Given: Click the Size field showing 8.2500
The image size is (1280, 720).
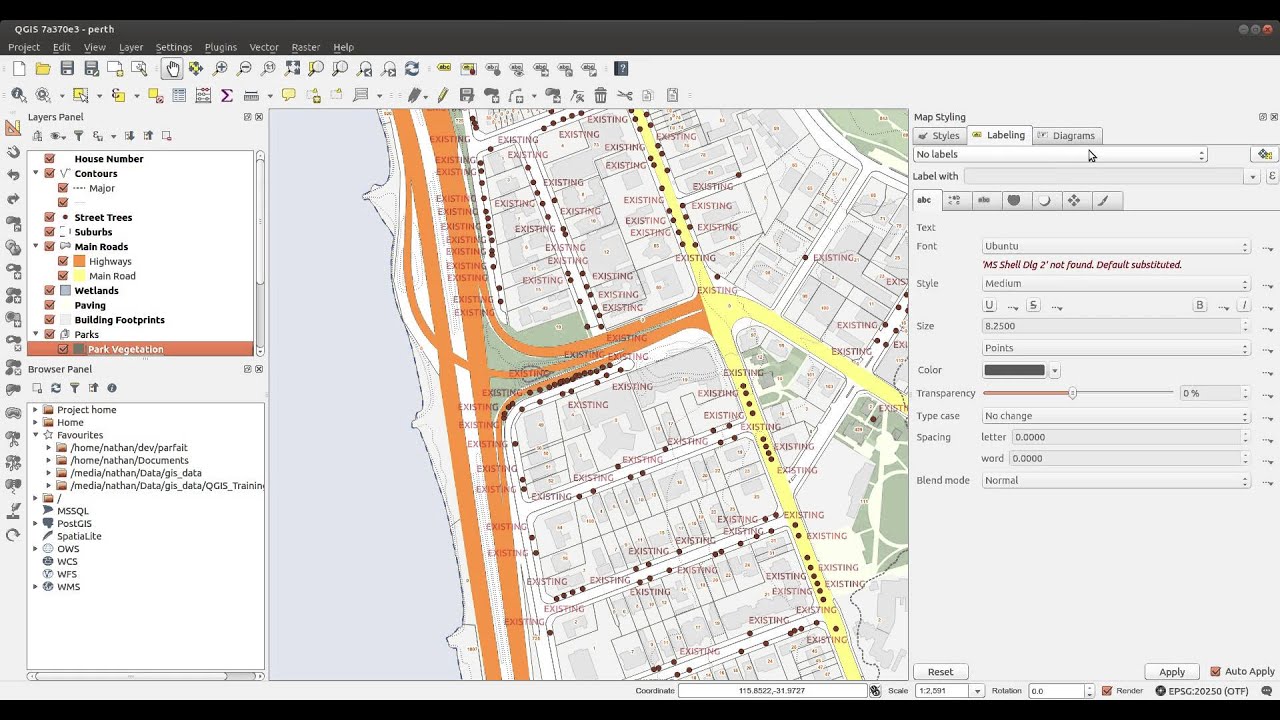Looking at the screenshot, I should click(x=1112, y=326).
